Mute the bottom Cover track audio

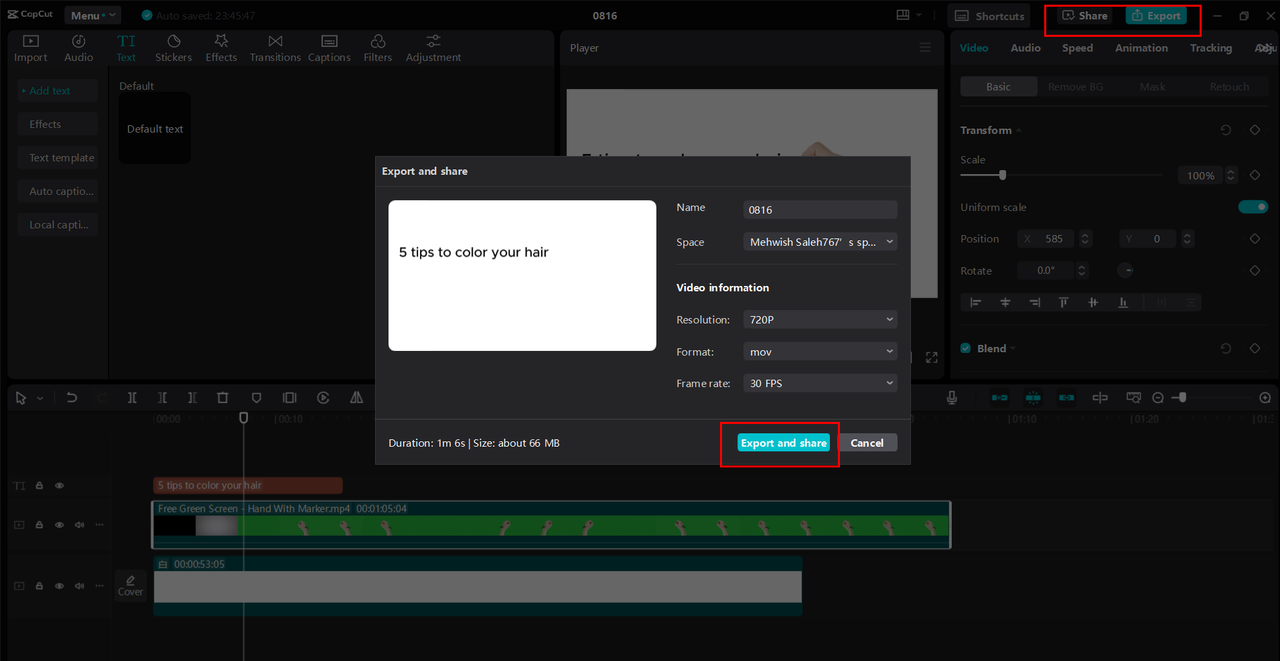[x=79, y=586]
